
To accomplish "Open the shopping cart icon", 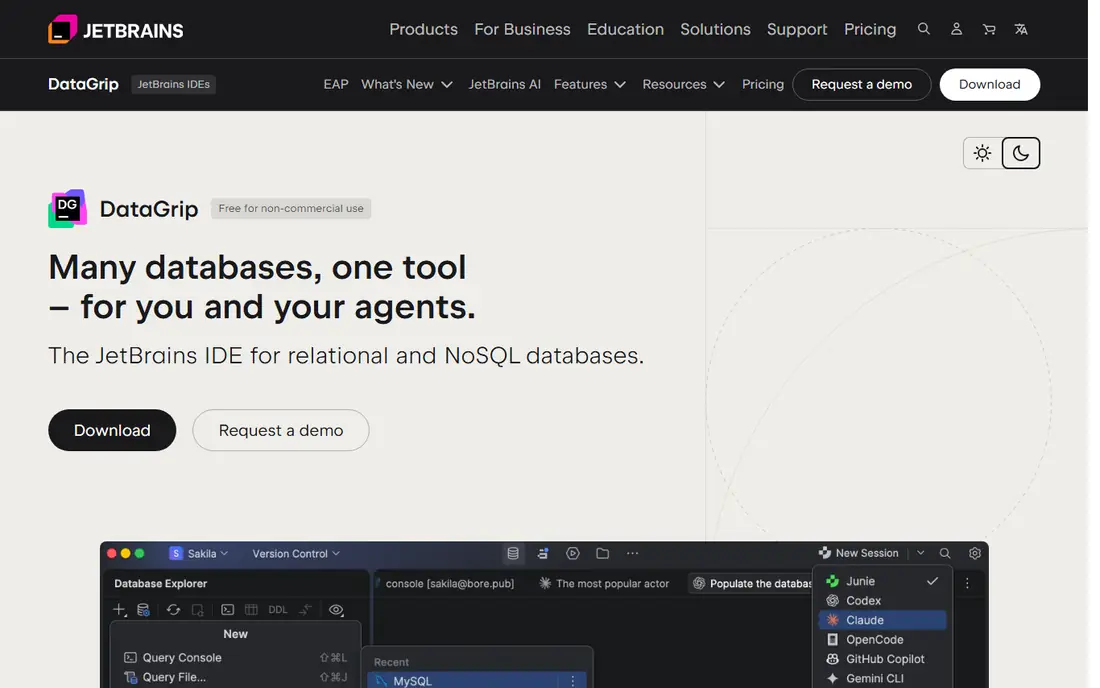I will point(989,29).
